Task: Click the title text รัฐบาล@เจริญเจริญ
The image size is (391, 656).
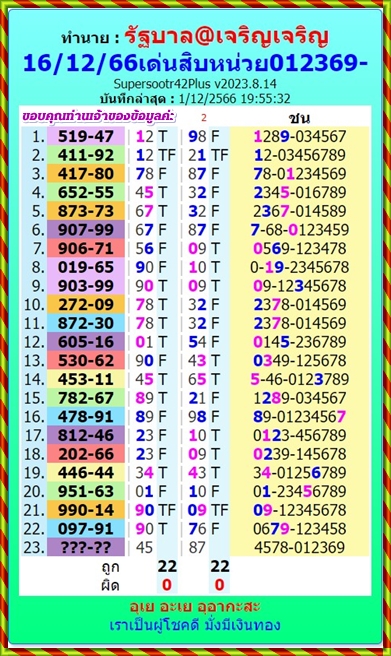Action: pyautogui.click(x=226, y=36)
